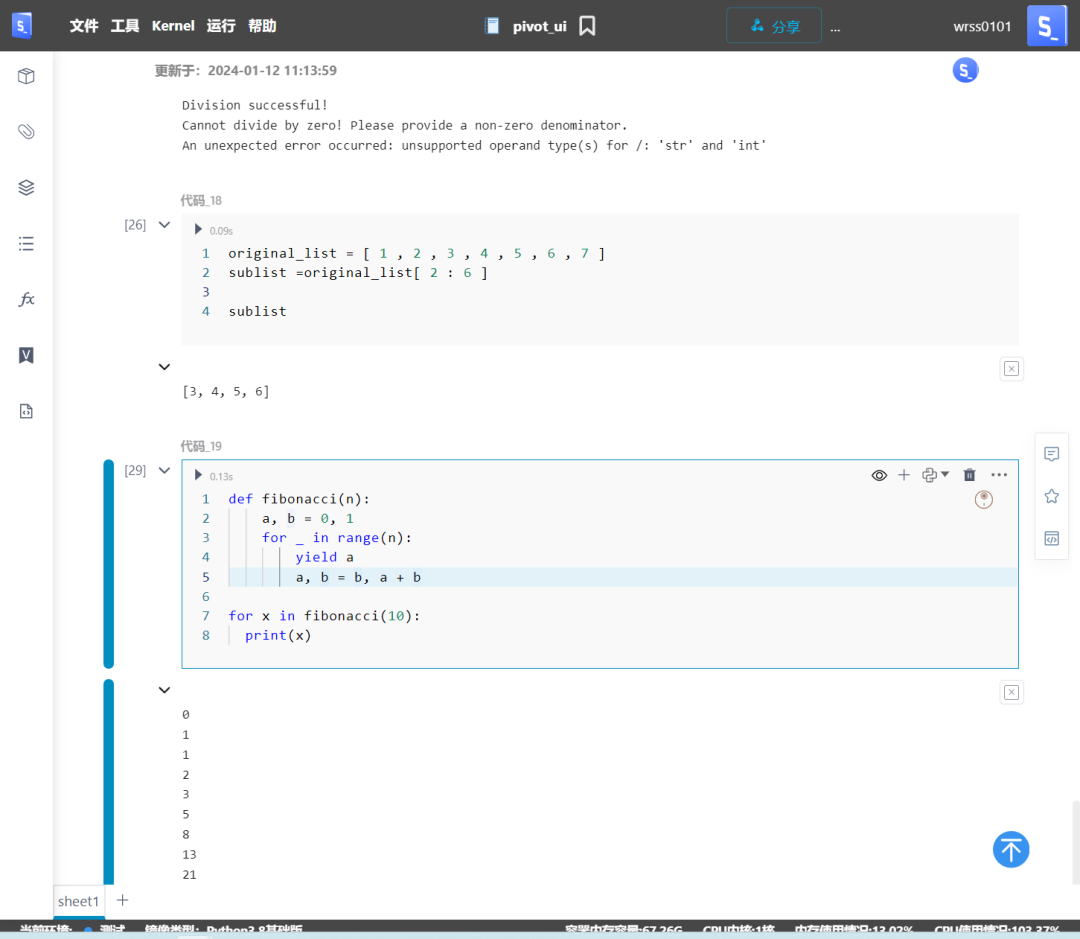Add a new sheet with plus

(x=123, y=900)
